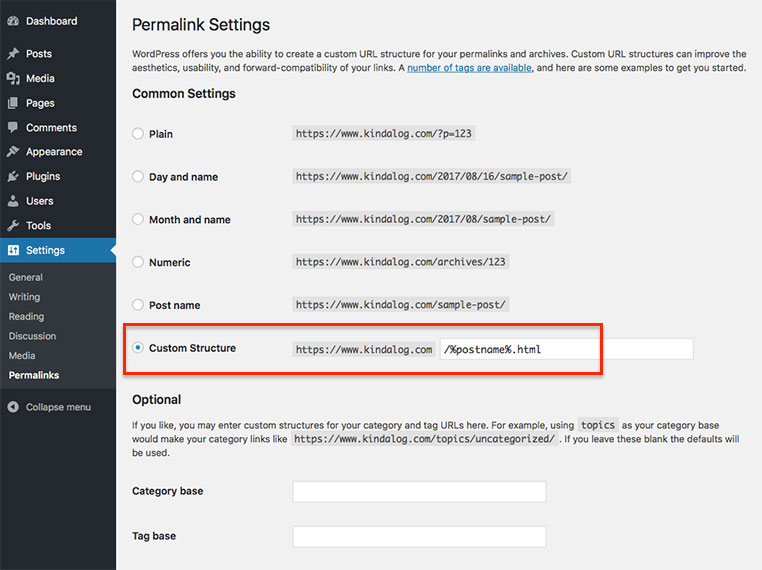Click the Appearance paintbrush icon

tap(13, 152)
